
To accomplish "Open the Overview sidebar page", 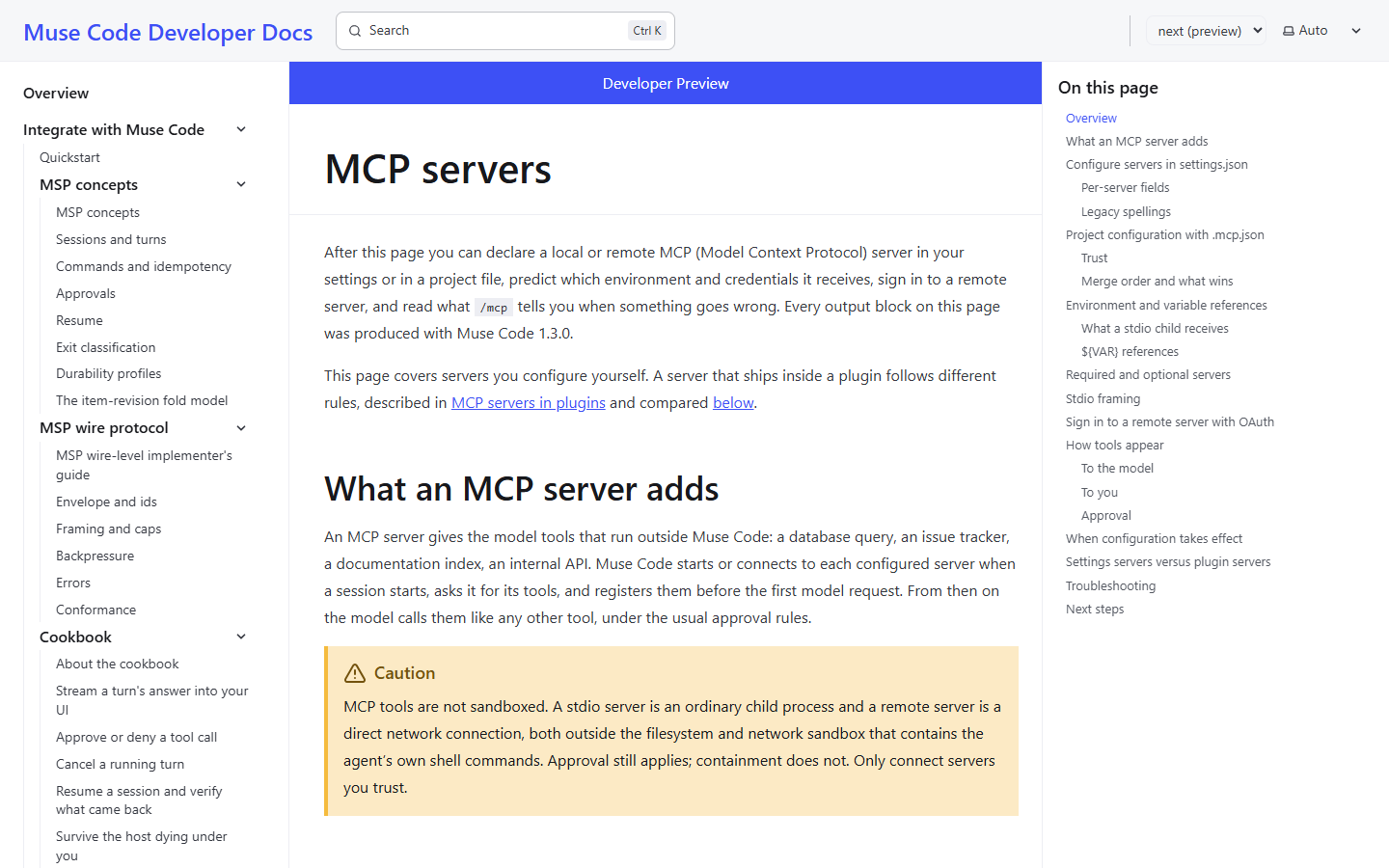I will point(56,93).
